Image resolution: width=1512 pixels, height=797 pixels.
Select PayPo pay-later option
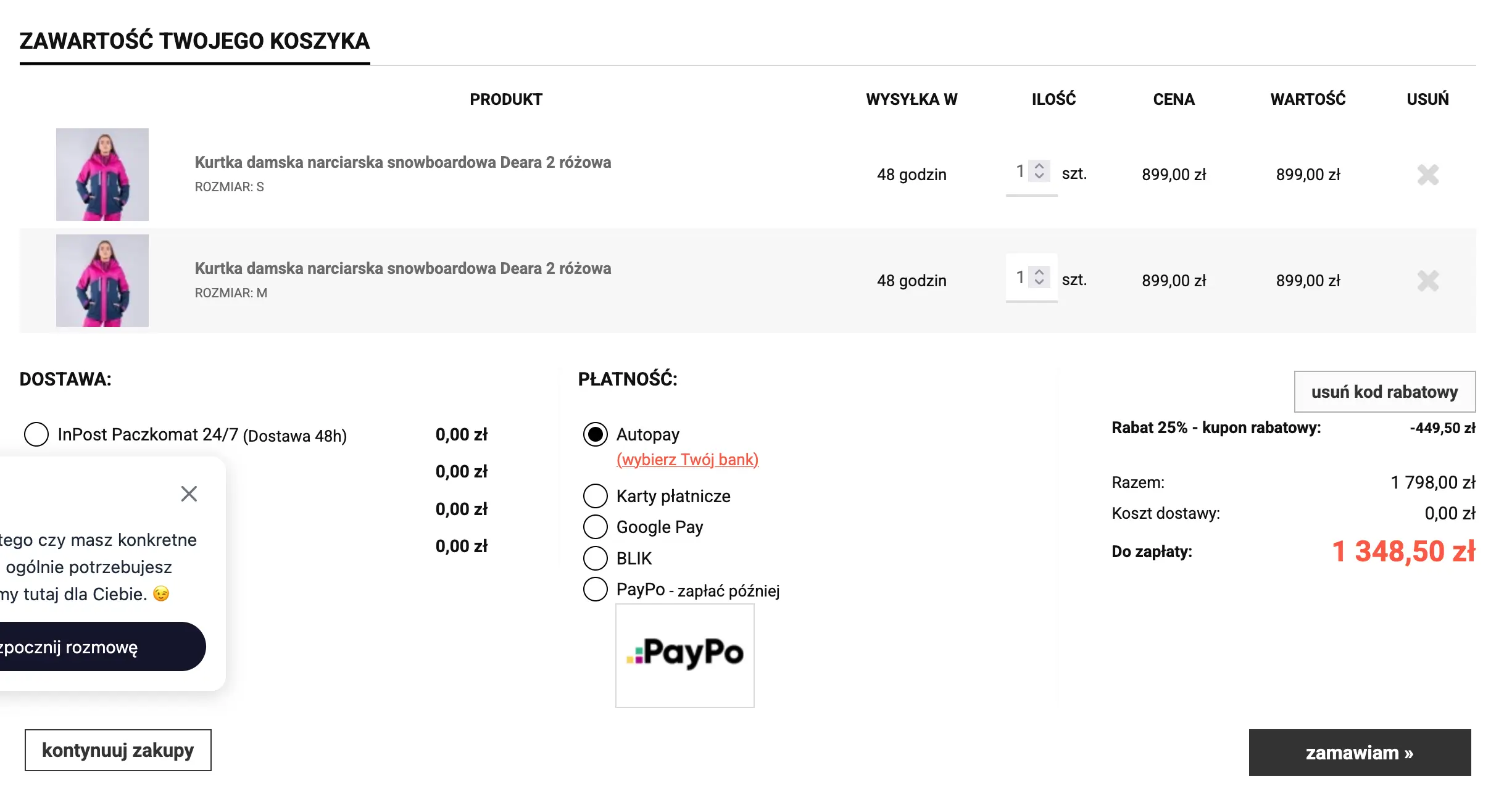[x=596, y=589]
